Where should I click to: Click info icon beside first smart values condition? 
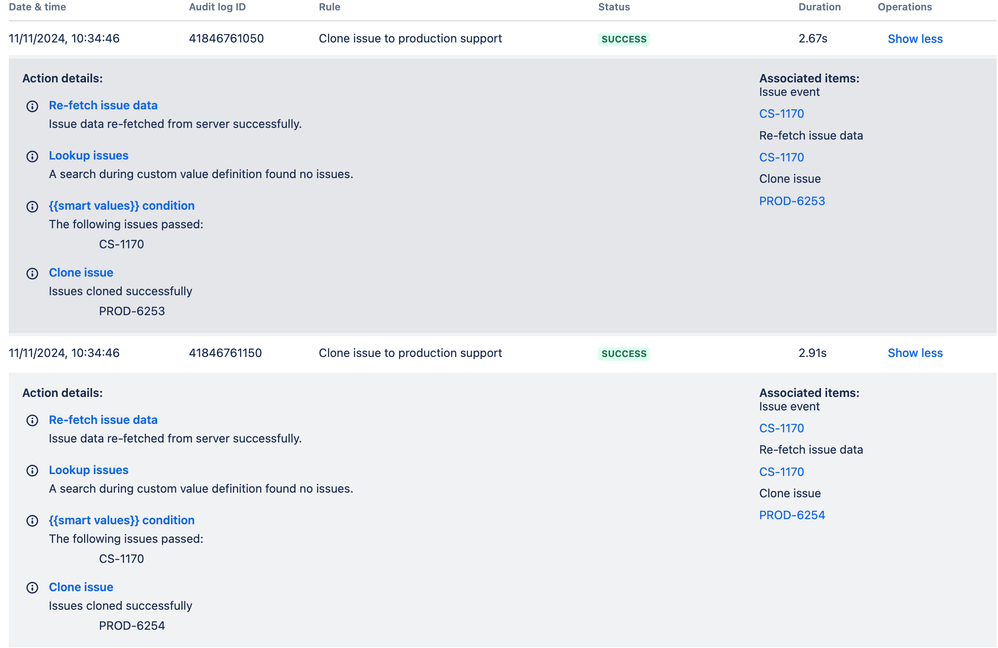pos(32,207)
